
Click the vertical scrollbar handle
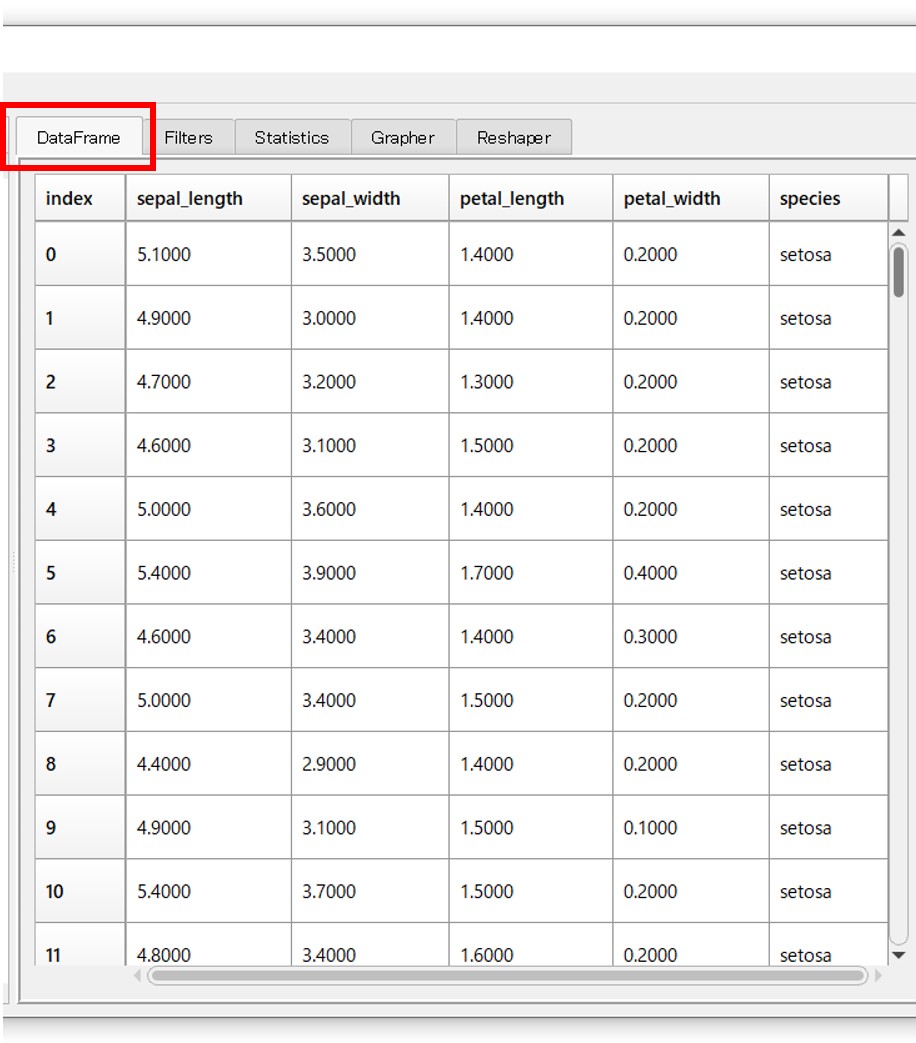point(898,272)
